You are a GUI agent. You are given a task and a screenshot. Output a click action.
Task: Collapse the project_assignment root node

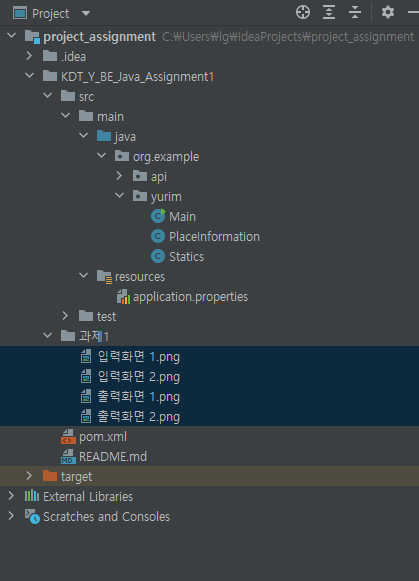tap(11, 36)
